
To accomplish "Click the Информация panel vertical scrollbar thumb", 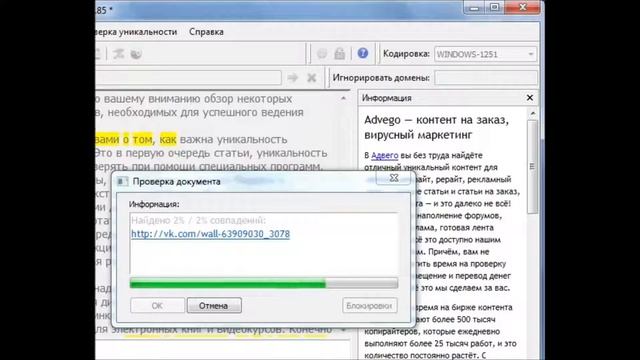I will pyautogui.click(x=532, y=167).
